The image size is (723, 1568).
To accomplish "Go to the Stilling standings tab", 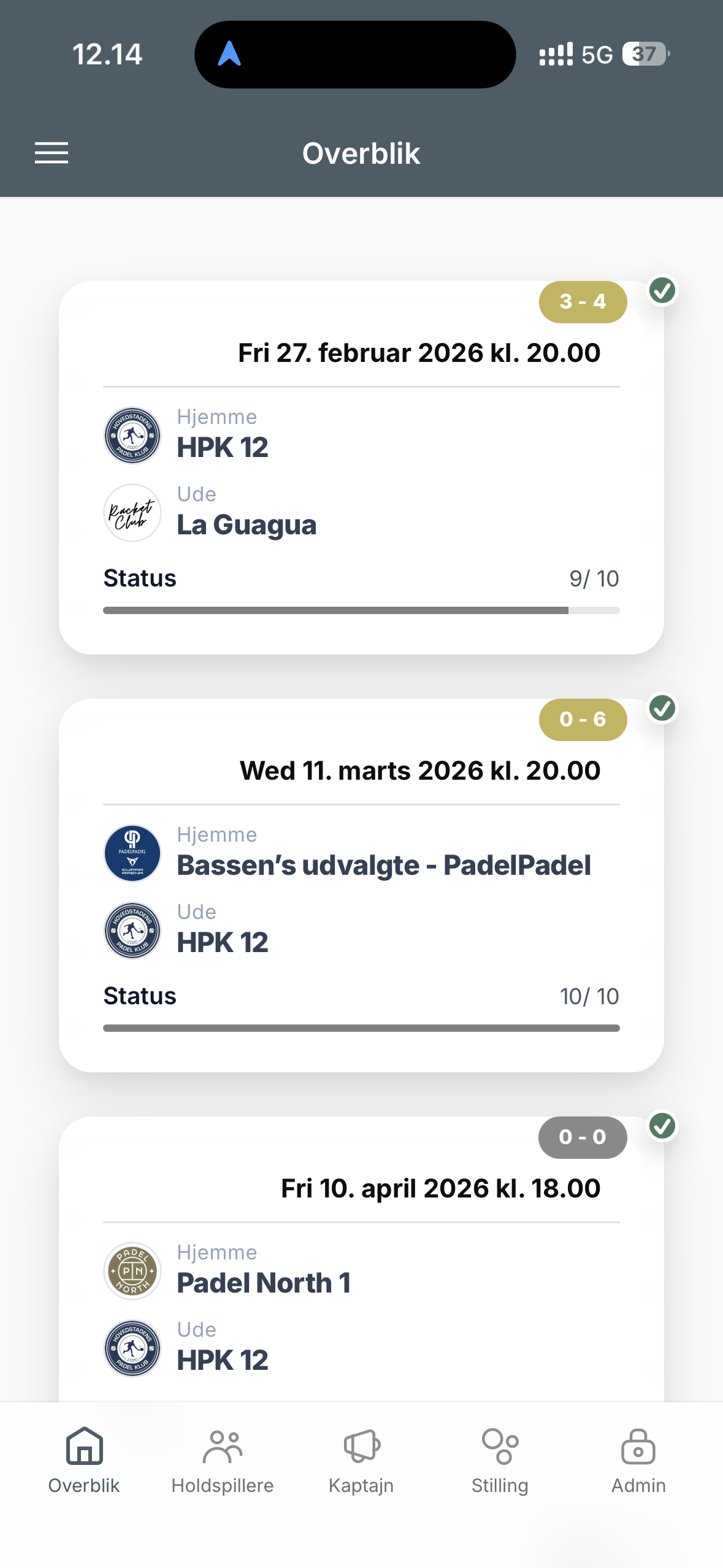I will click(x=500, y=1460).
